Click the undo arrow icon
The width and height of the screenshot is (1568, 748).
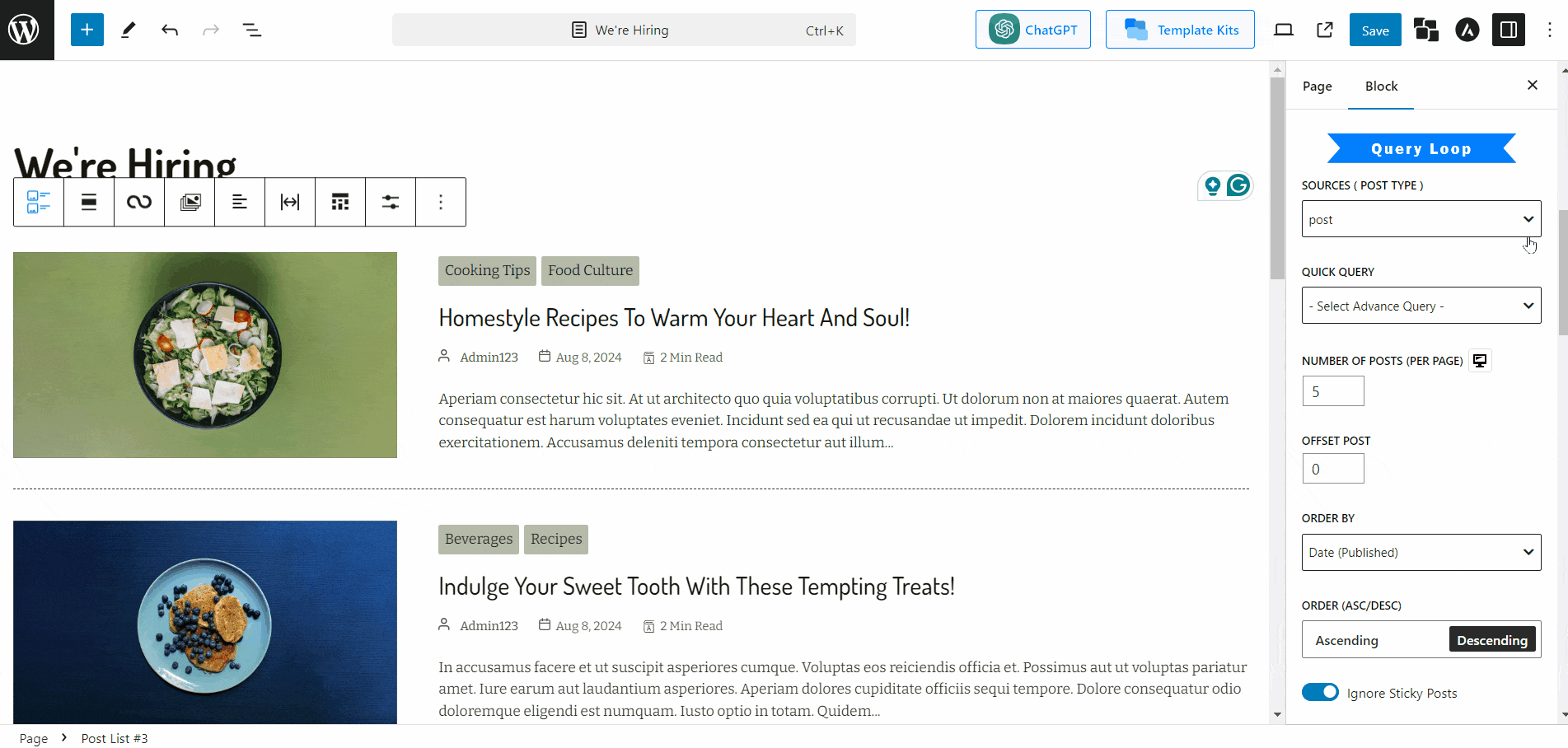170,30
